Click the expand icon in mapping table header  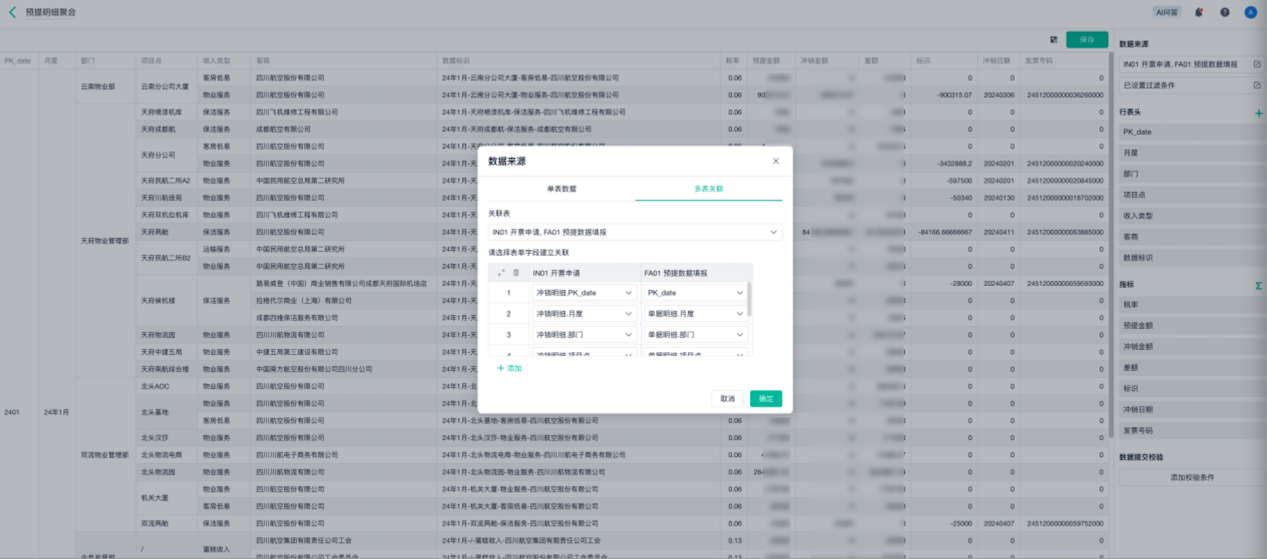[x=501, y=272]
